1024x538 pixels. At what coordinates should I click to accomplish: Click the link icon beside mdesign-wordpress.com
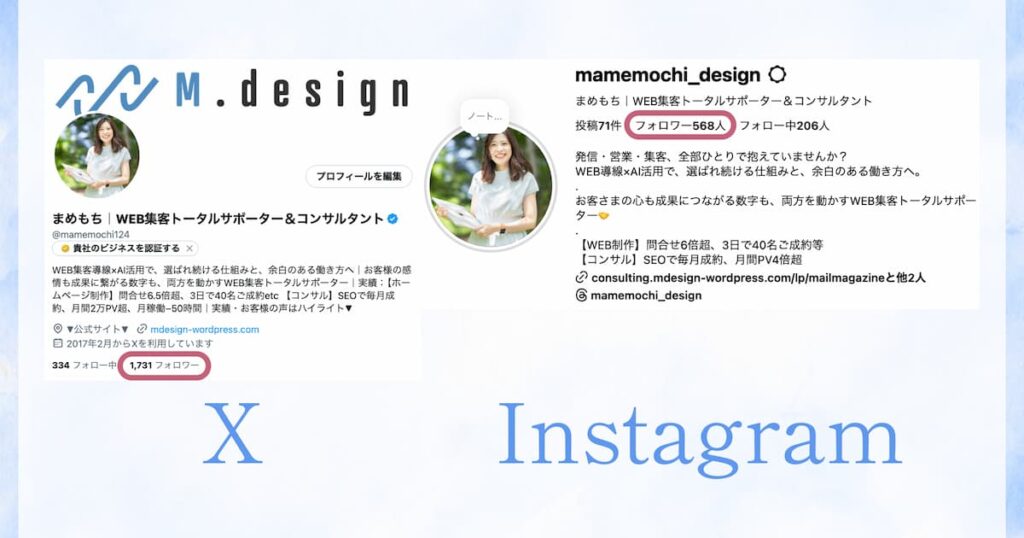pos(142,329)
